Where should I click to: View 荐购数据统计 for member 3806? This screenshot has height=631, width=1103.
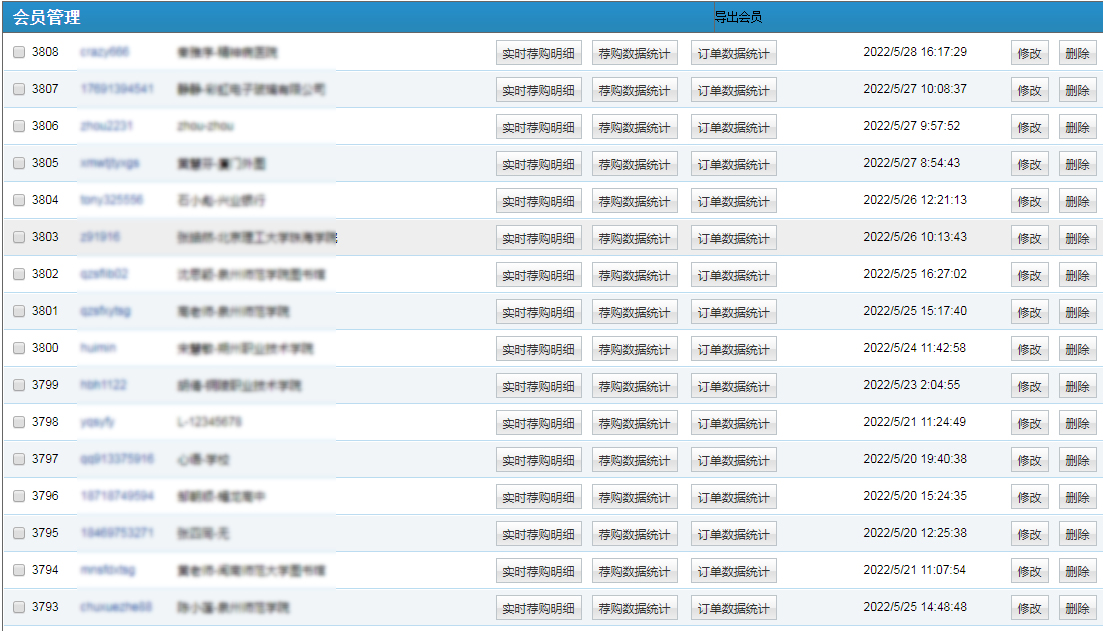pyautogui.click(x=634, y=127)
